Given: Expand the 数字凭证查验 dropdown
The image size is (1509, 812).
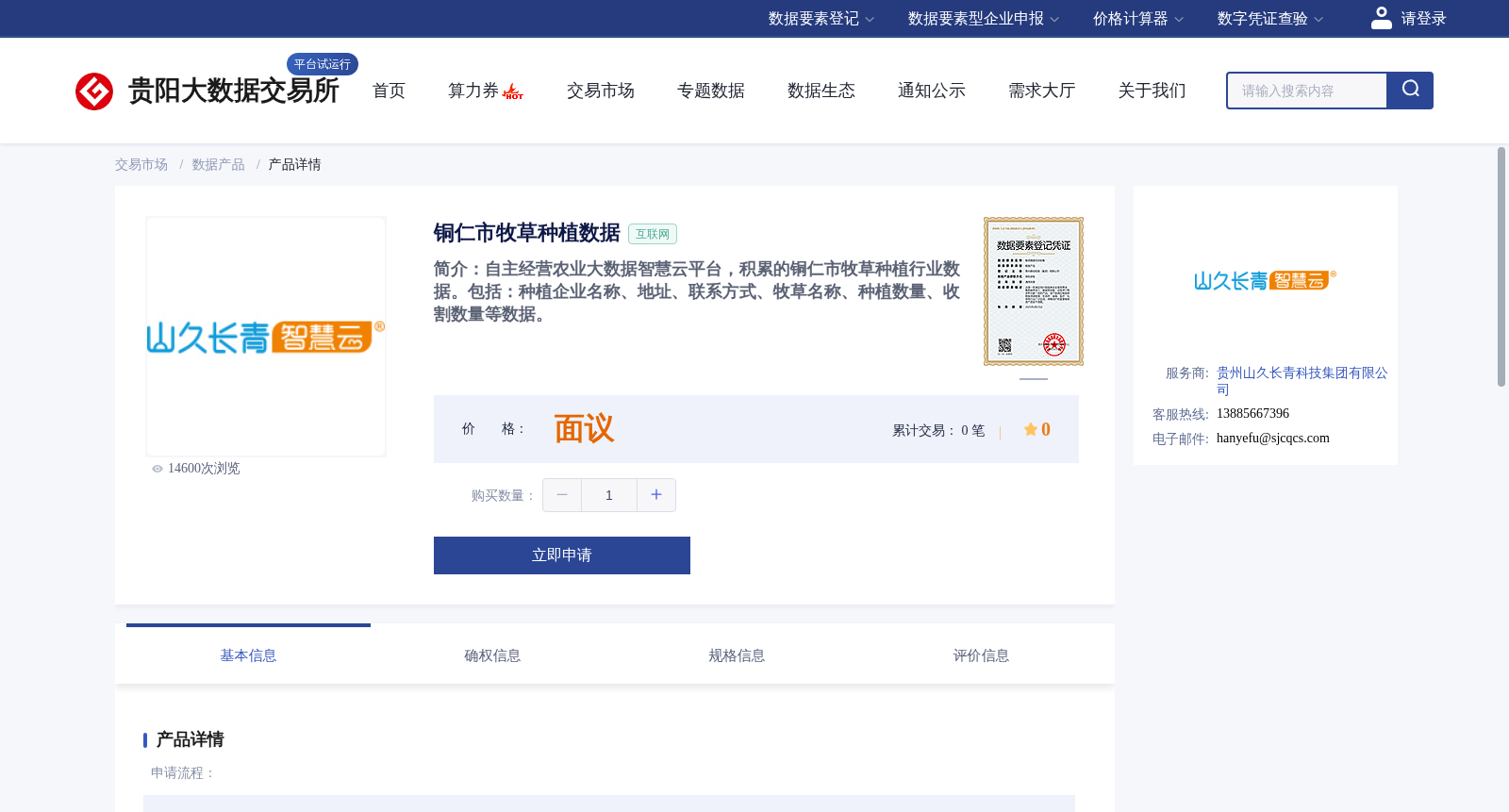Looking at the screenshot, I should coord(1270,19).
